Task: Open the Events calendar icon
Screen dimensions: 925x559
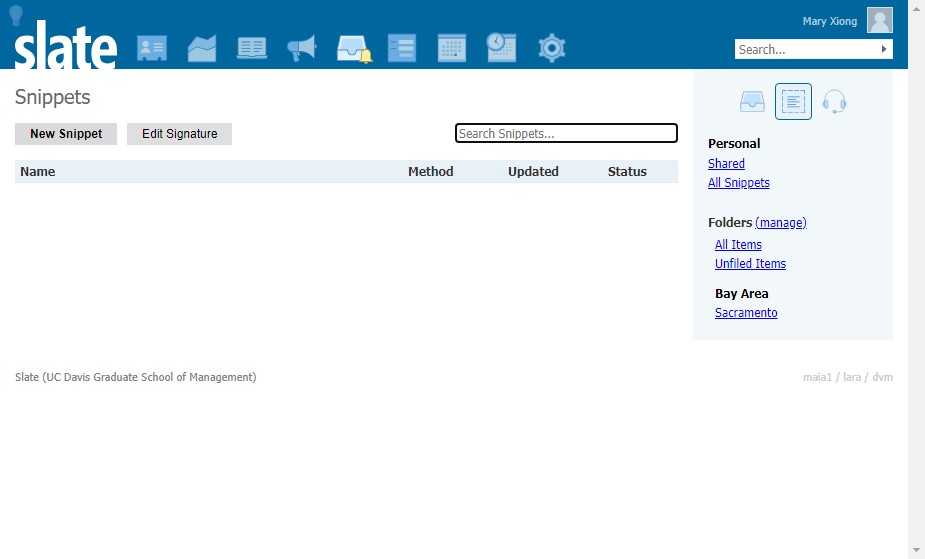Action: tap(452, 48)
